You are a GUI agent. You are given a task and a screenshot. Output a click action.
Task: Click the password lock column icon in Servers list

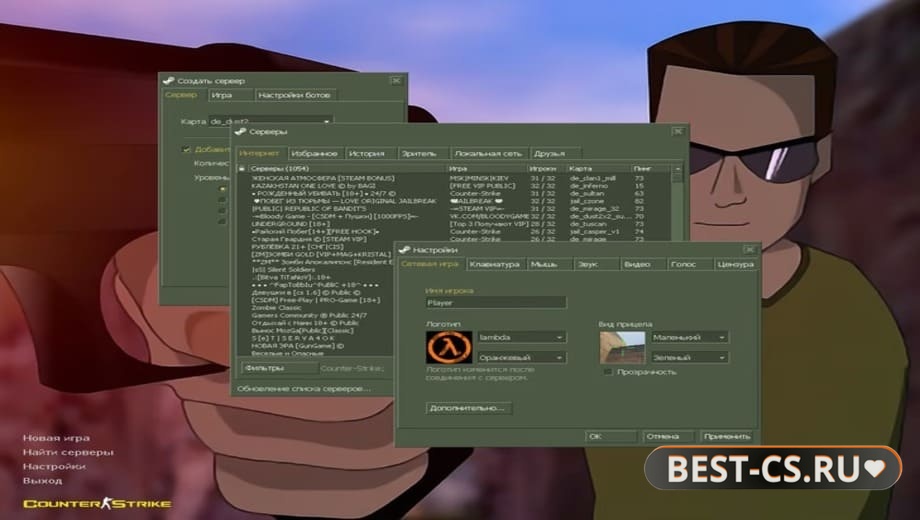point(242,168)
